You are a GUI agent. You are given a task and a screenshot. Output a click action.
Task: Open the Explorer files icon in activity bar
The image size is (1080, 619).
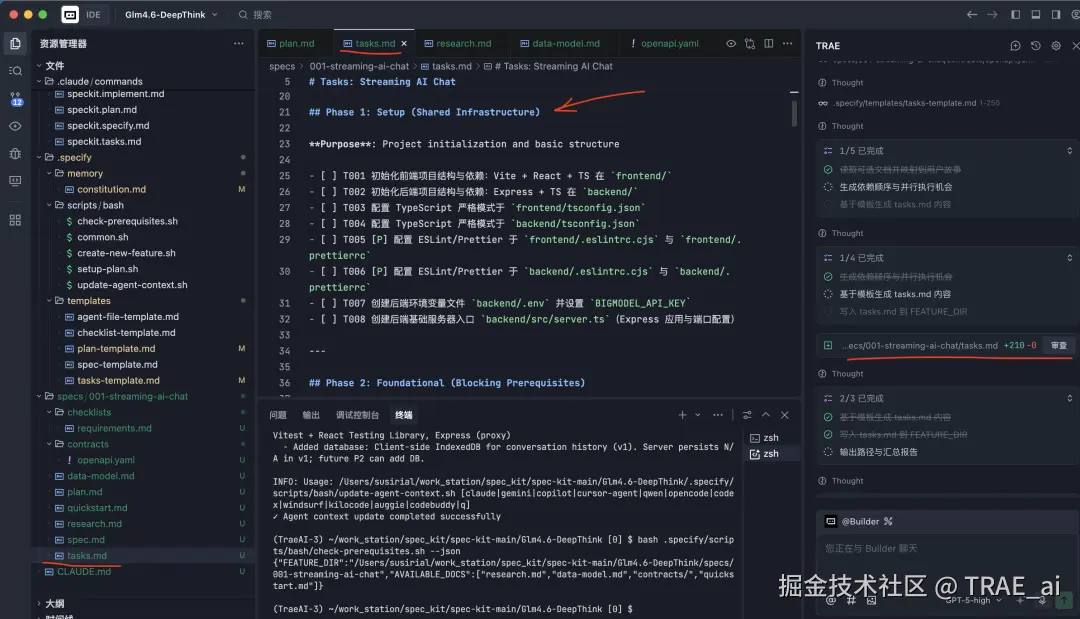tap(15, 43)
